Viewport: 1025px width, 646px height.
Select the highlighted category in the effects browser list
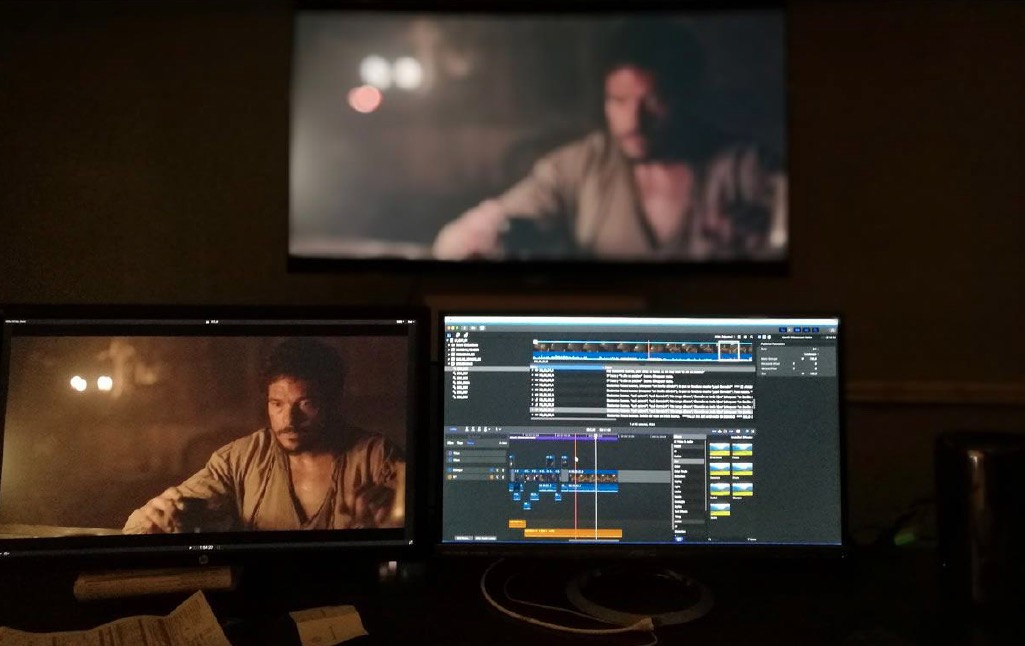click(x=689, y=461)
